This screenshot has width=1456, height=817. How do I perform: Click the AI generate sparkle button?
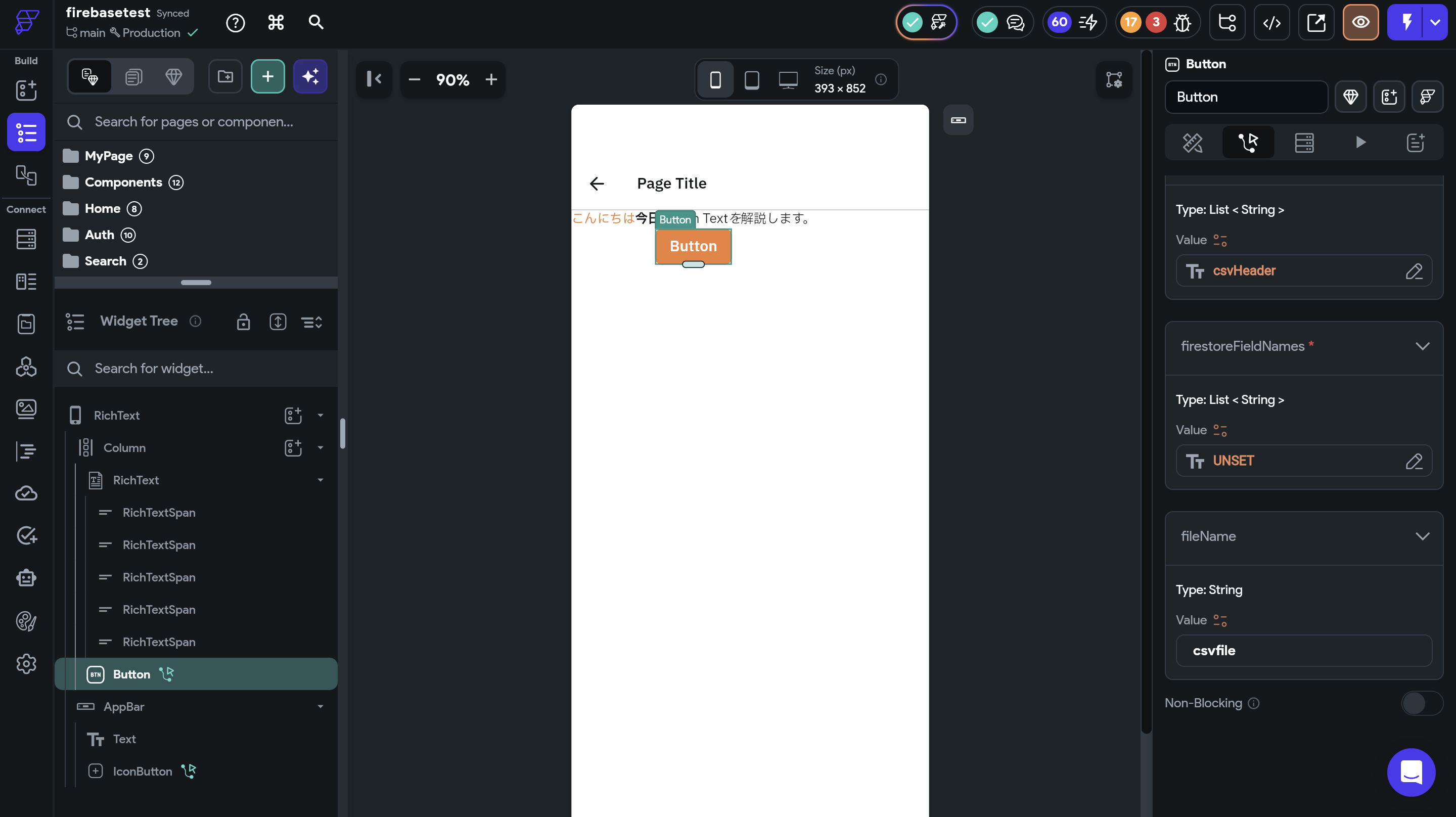pos(310,76)
